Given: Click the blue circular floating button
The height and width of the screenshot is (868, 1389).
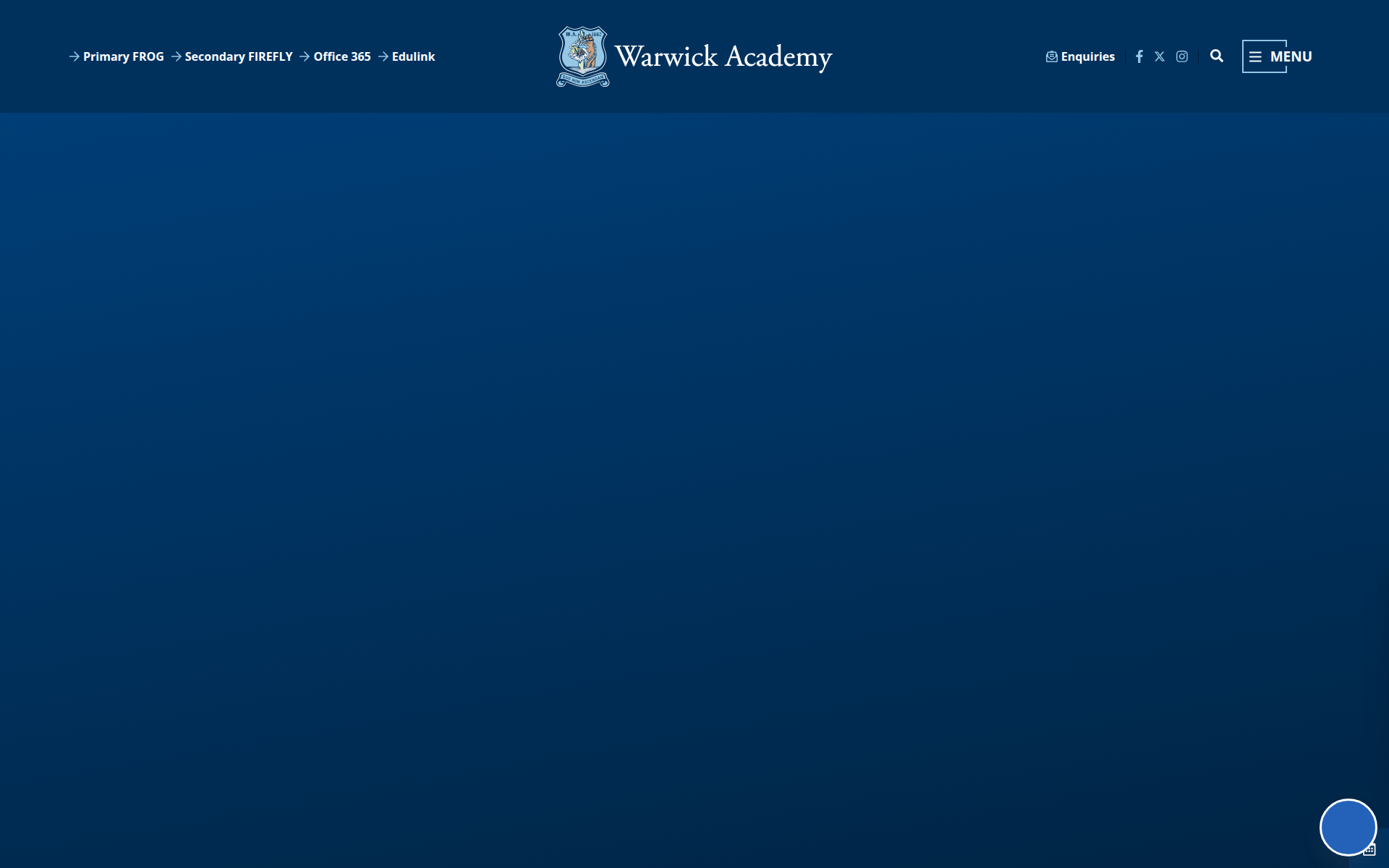Looking at the screenshot, I should (x=1348, y=827).
